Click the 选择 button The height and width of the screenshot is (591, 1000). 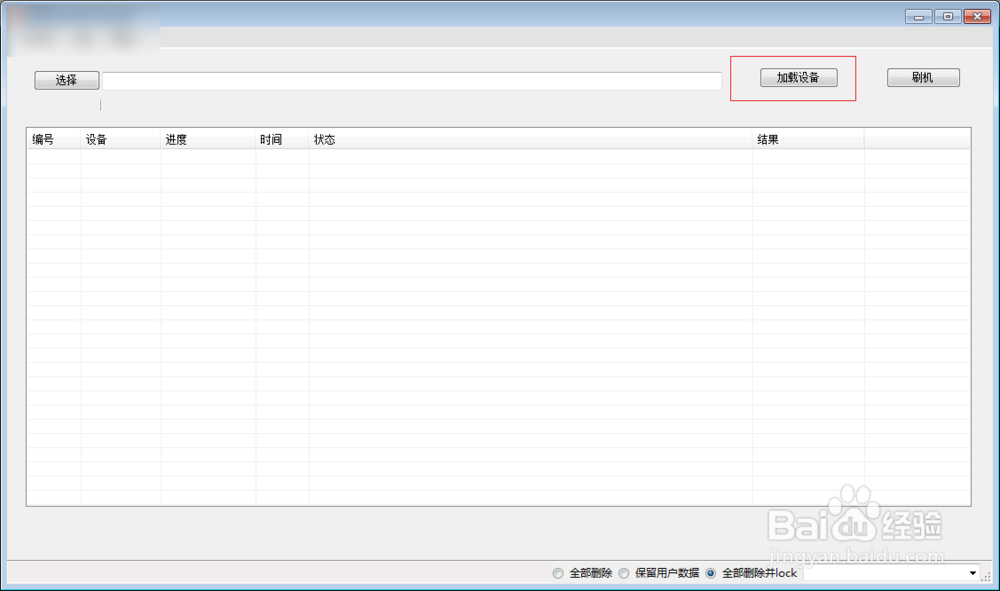click(x=66, y=80)
